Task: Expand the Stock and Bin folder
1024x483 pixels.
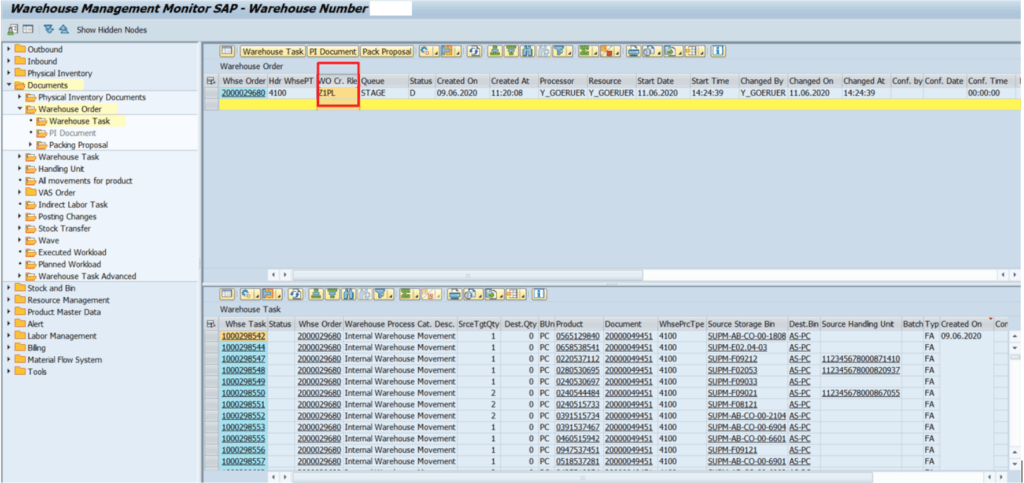Action: pyautogui.click(x=9, y=288)
